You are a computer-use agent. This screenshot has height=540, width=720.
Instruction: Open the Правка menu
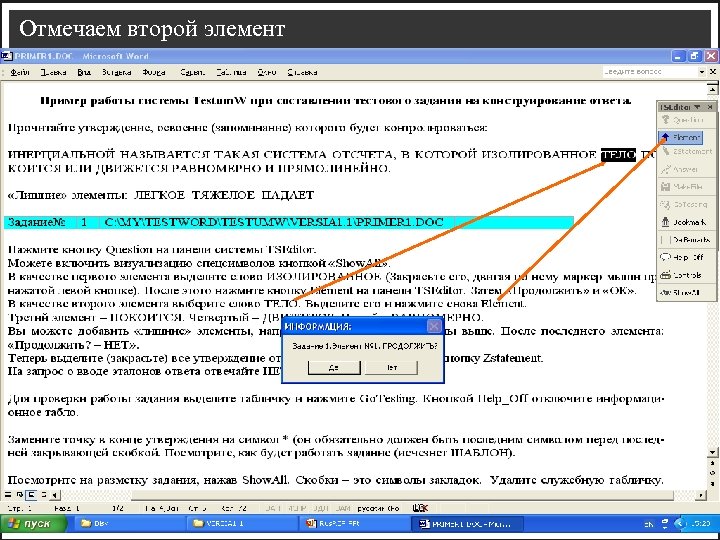tap(53, 72)
